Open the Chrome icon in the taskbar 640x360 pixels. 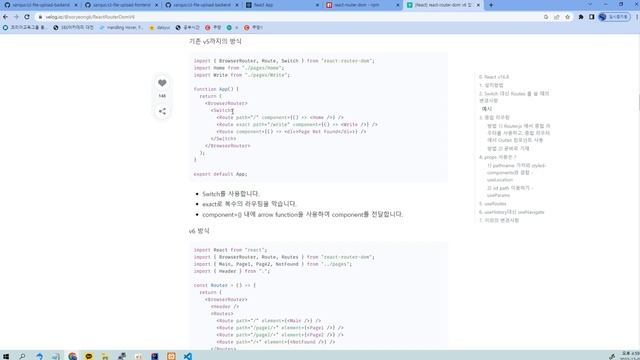click(72, 356)
